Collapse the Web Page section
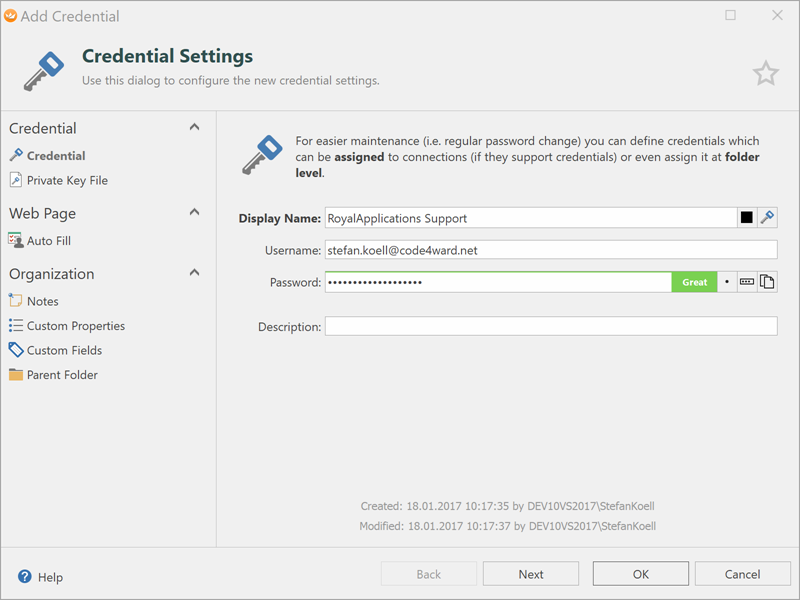800x600 pixels. (194, 212)
